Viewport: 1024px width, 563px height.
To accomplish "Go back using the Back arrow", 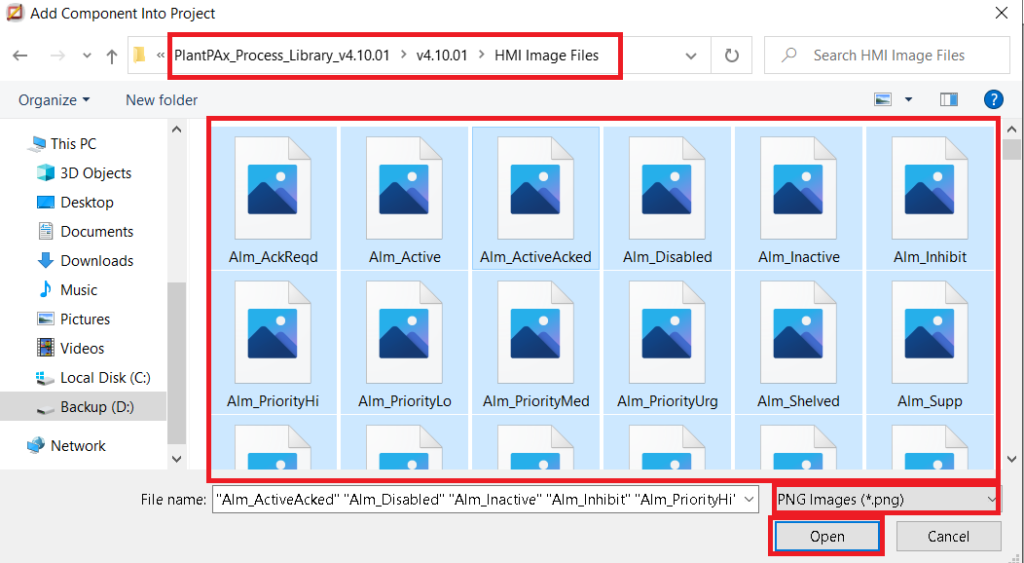I will pos(20,56).
